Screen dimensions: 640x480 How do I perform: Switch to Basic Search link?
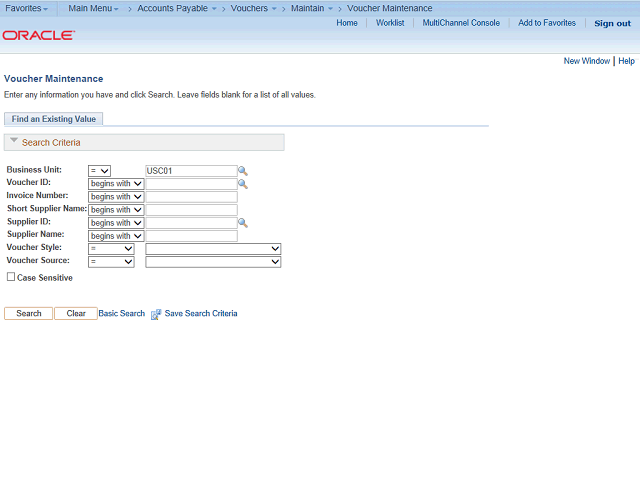(x=122, y=313)
